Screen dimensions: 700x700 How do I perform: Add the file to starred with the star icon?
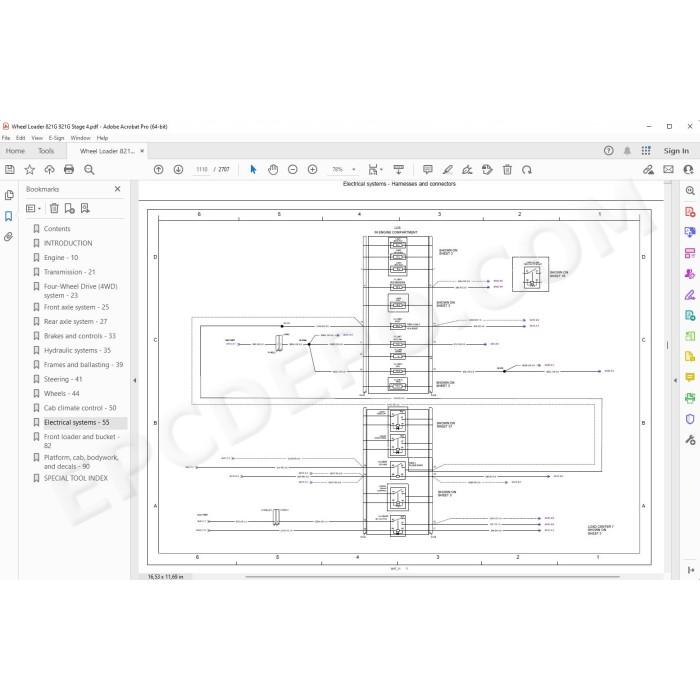point(29,170)
